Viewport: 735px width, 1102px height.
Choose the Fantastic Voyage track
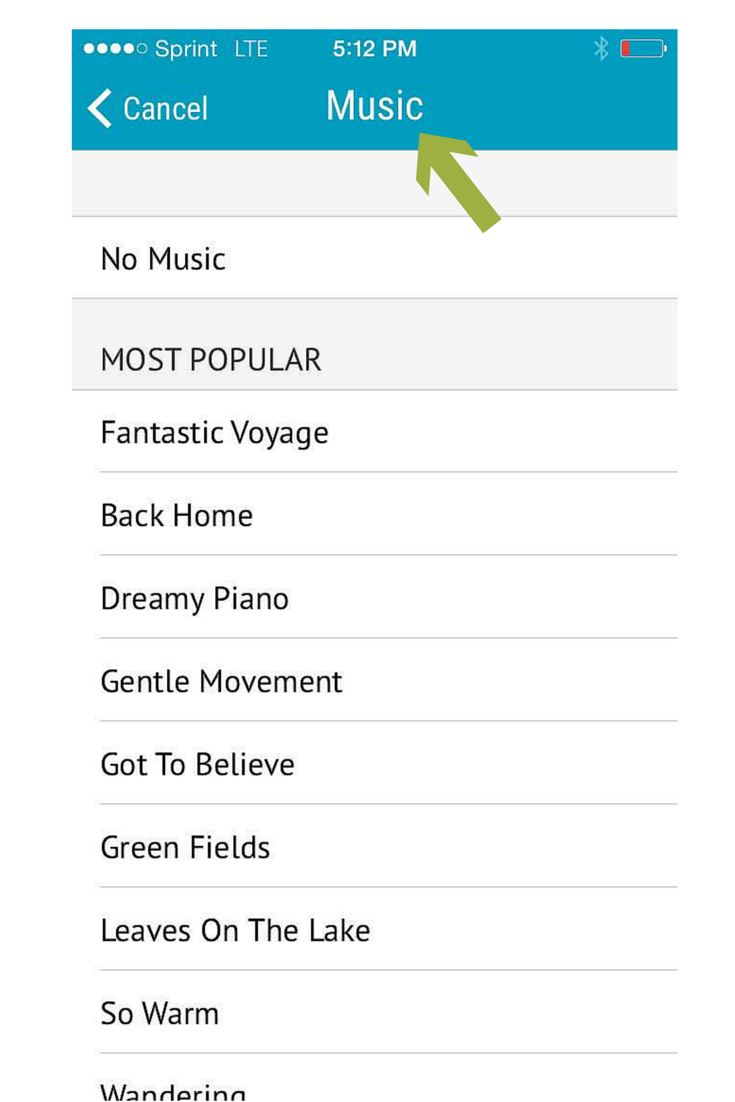375,432
